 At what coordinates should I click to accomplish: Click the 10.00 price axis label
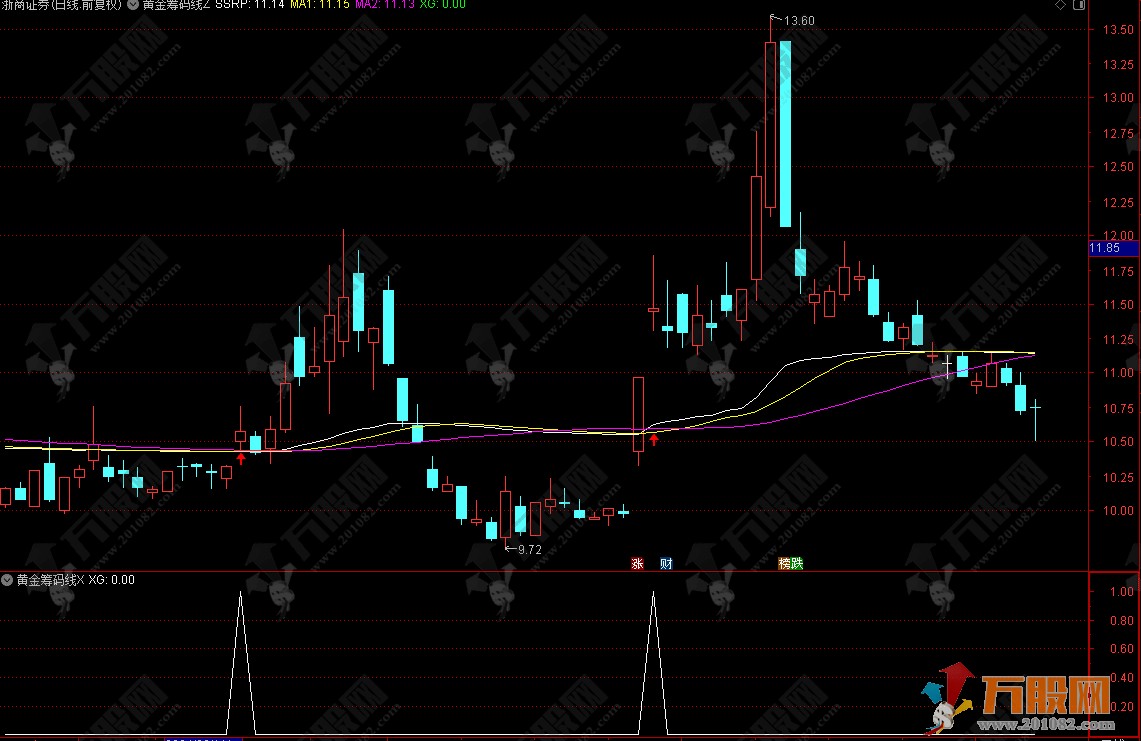click(x=1118, y=510)
